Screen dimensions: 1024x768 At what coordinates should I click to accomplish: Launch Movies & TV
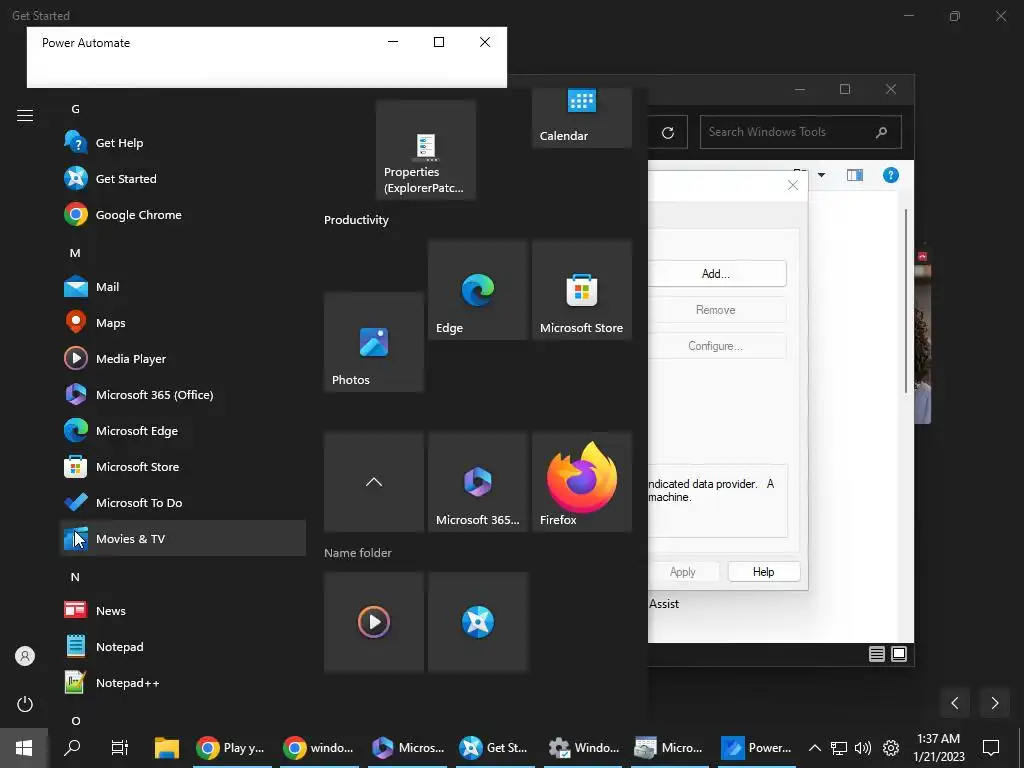tap(183, 538)
